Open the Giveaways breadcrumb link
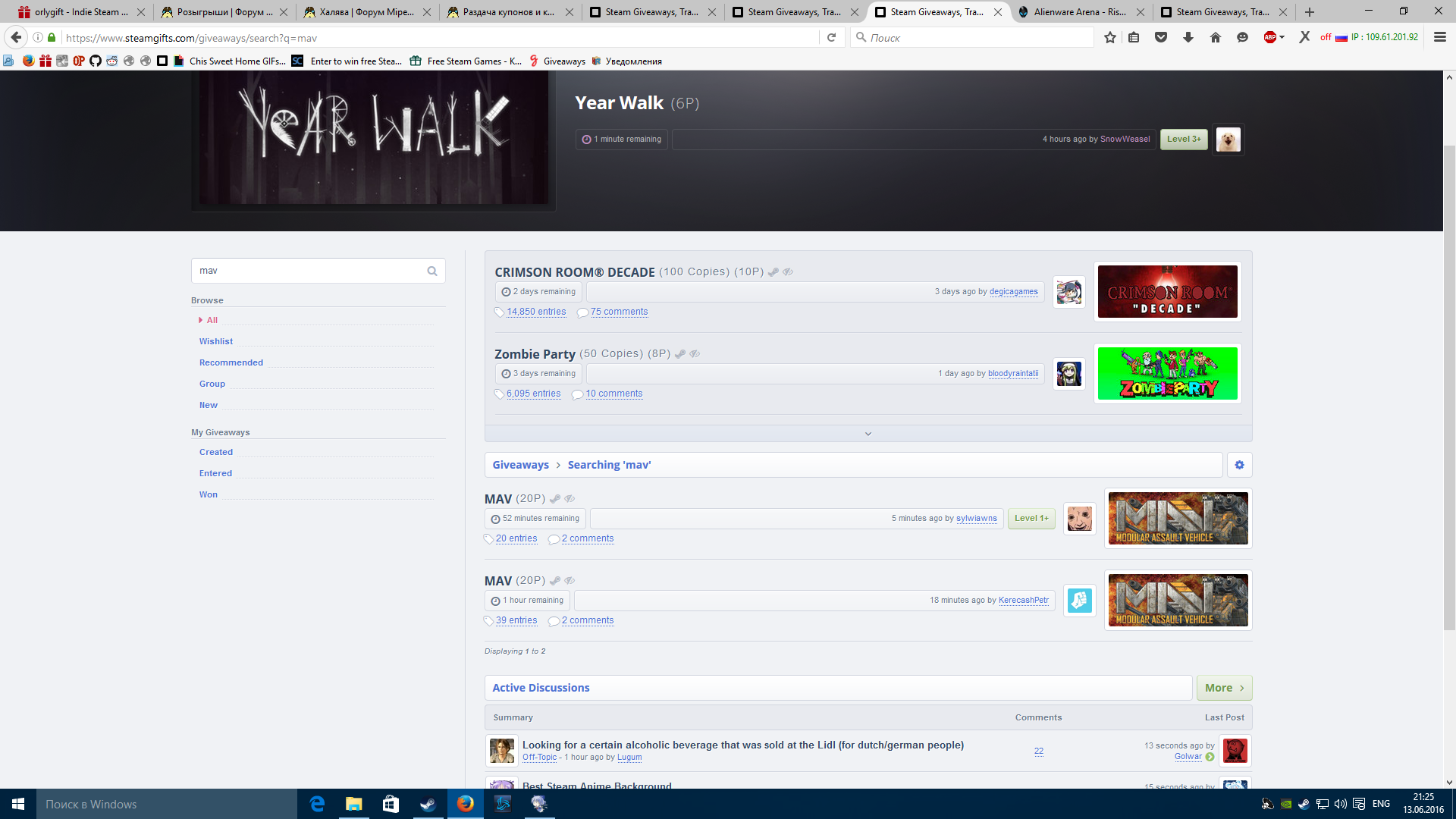Image resolution: width=1456 pixels, height=819 pixels. coord(520,465)
